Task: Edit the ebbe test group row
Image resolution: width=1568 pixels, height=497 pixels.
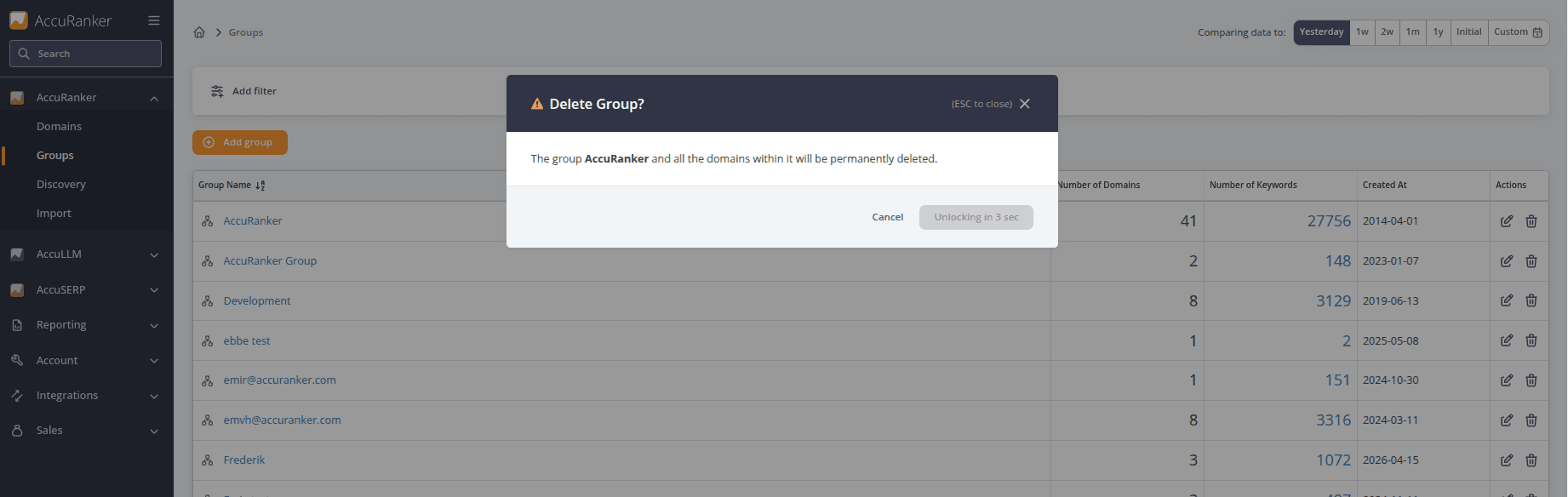Action: click(x=1507, y=340)
